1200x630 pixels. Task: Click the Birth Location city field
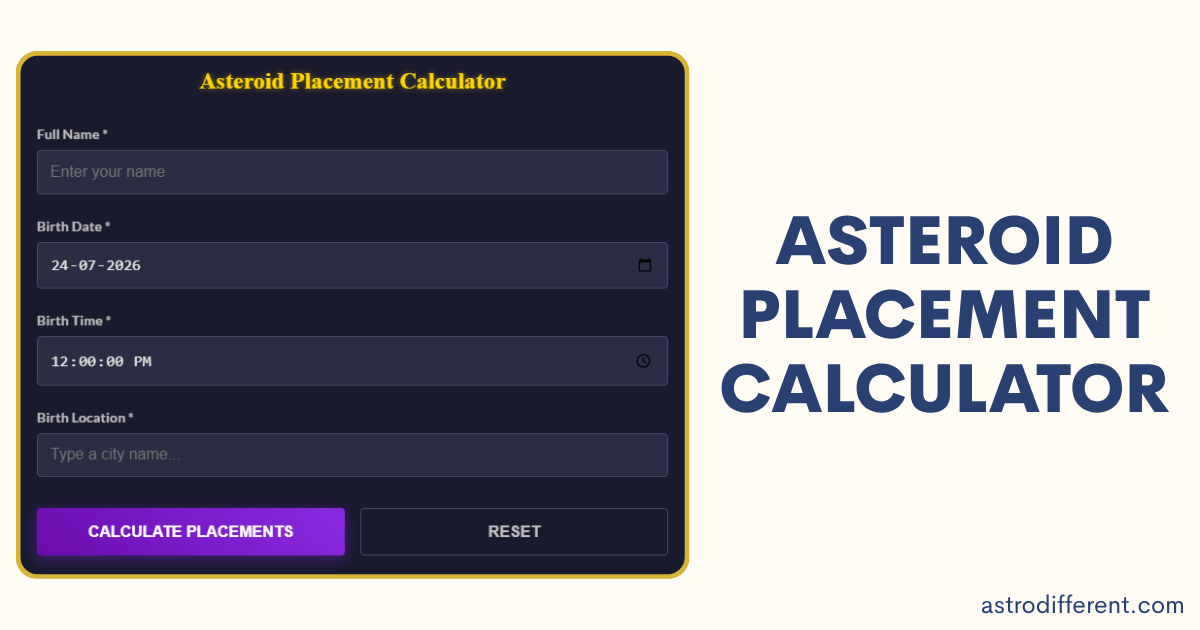click(352, 455)
